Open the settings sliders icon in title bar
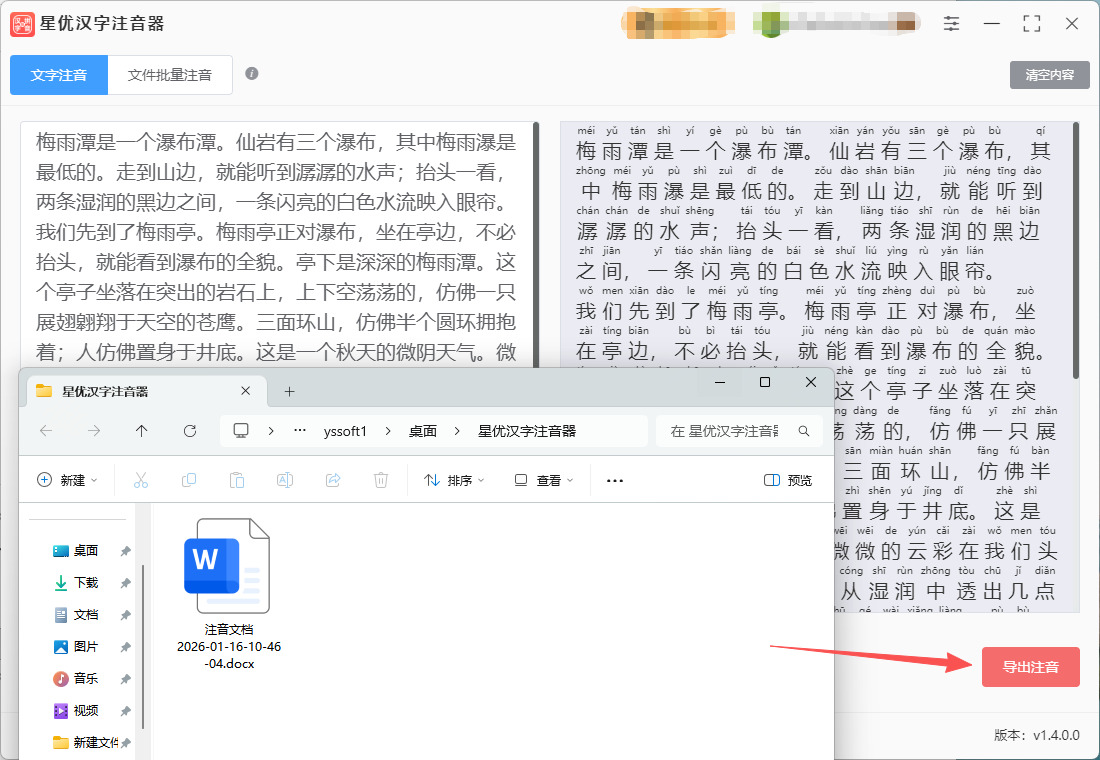 [x=951, y=24]
